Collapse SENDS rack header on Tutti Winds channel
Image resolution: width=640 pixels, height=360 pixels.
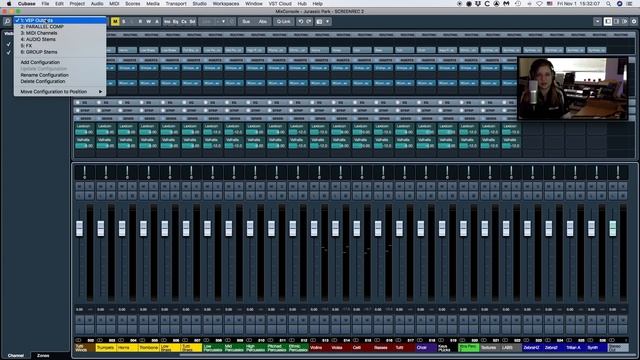point(84,118)
